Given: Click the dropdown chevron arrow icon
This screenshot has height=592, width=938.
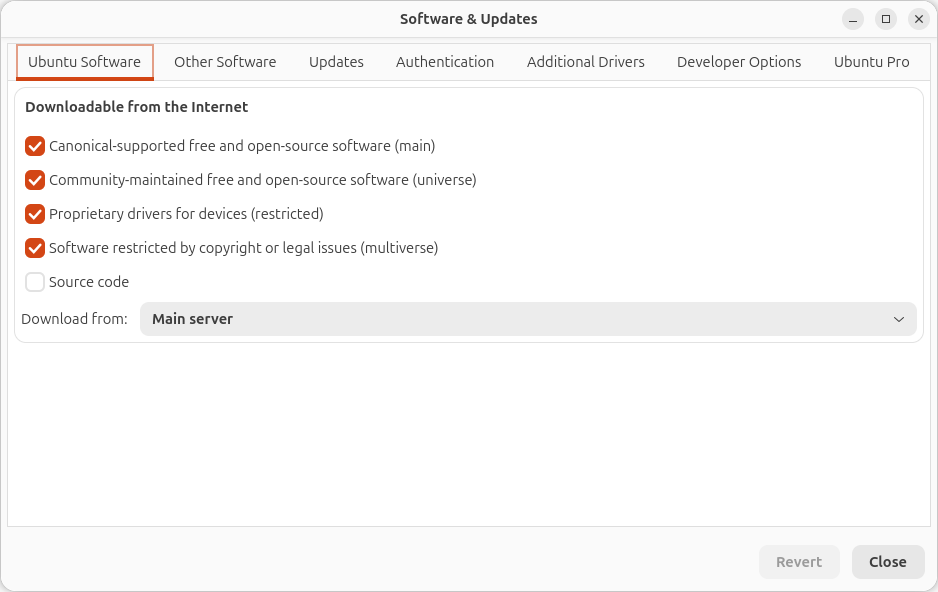Looking at the screenshot, I should click(898, 319).
